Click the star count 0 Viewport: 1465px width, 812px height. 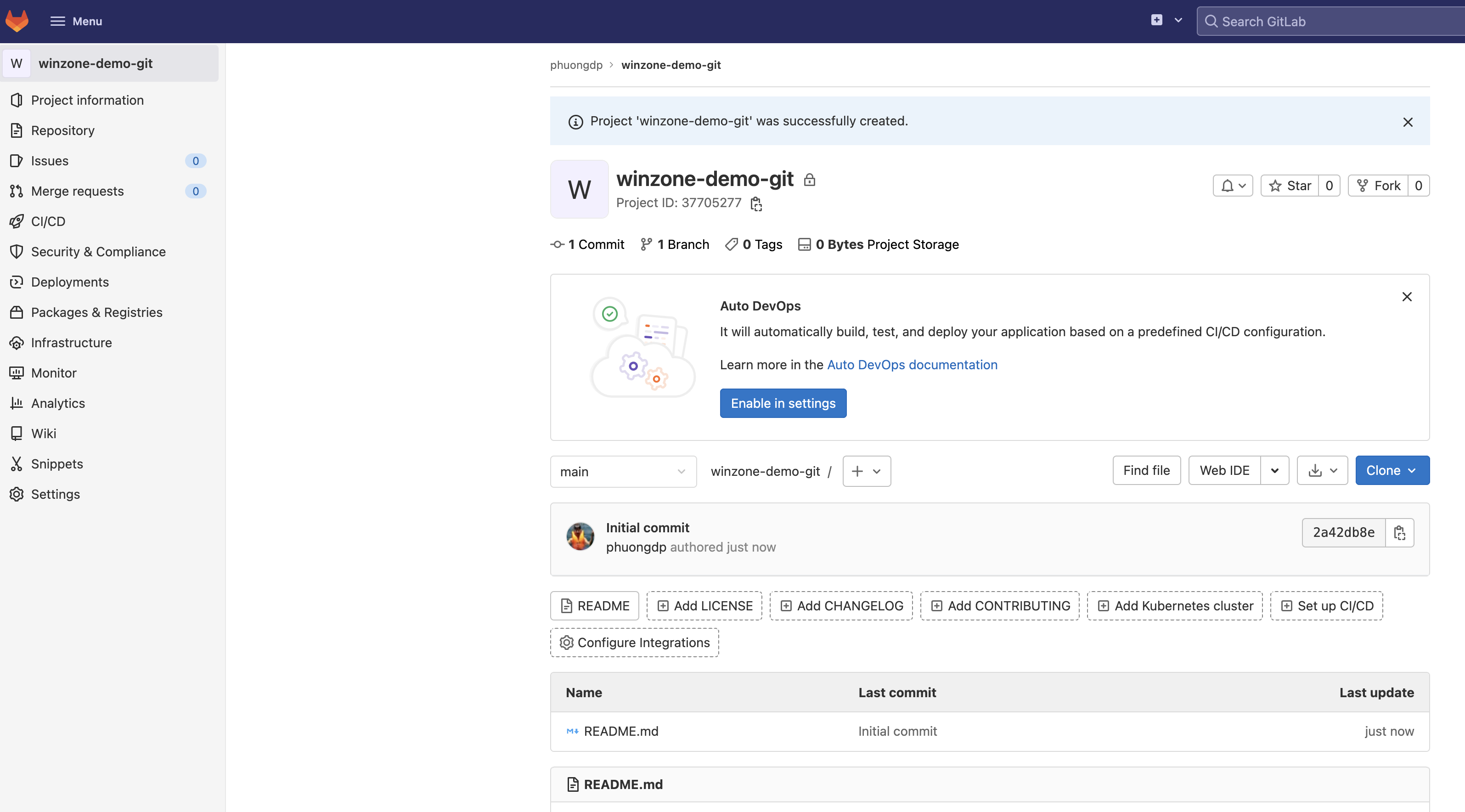(1329, 186)
